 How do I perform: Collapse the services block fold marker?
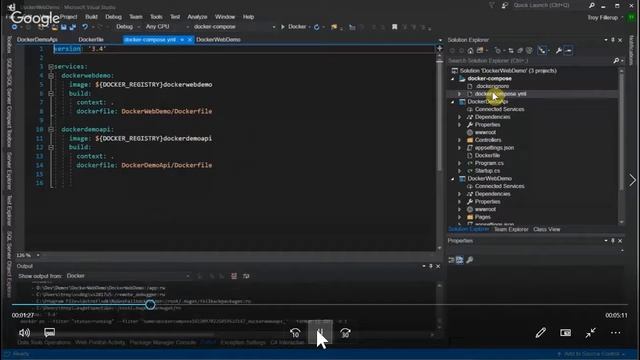click(51, 67)
